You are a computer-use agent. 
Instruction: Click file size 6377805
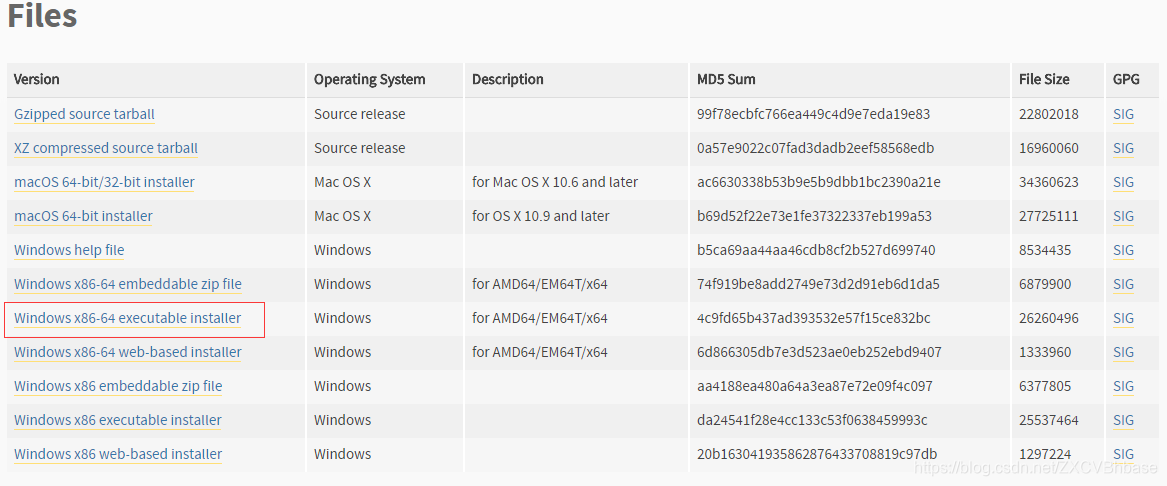[x=1046, y=386]
